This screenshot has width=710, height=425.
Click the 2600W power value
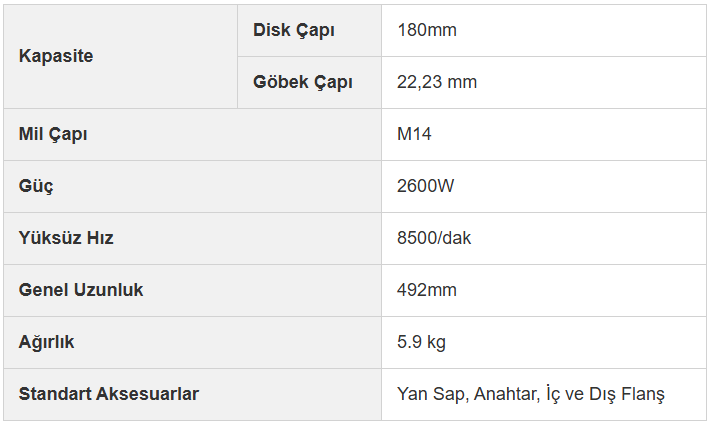pos(425,186)
